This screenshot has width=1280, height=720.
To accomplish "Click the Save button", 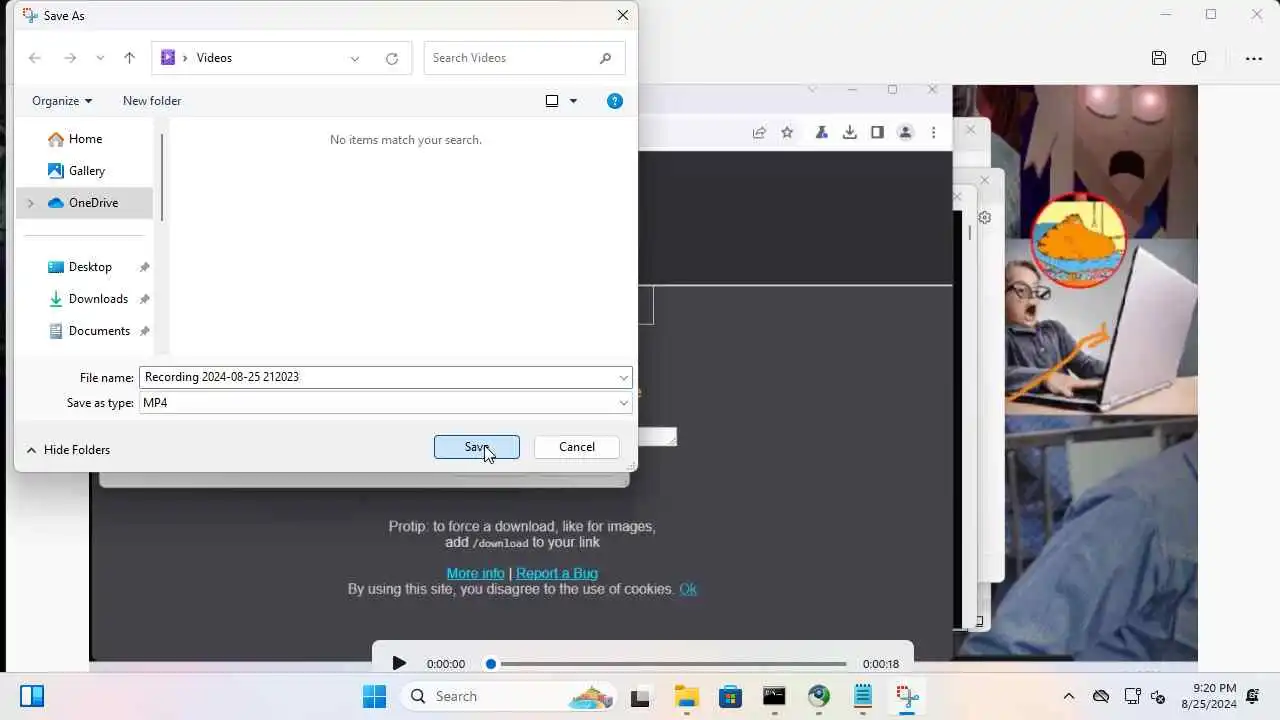I will [x=477, y=447].
